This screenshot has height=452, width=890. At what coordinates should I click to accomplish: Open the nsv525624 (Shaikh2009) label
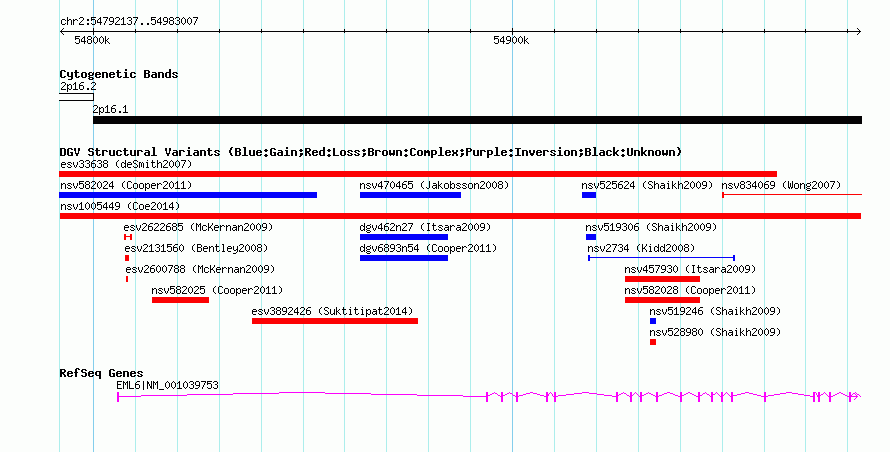click(647, 185)
